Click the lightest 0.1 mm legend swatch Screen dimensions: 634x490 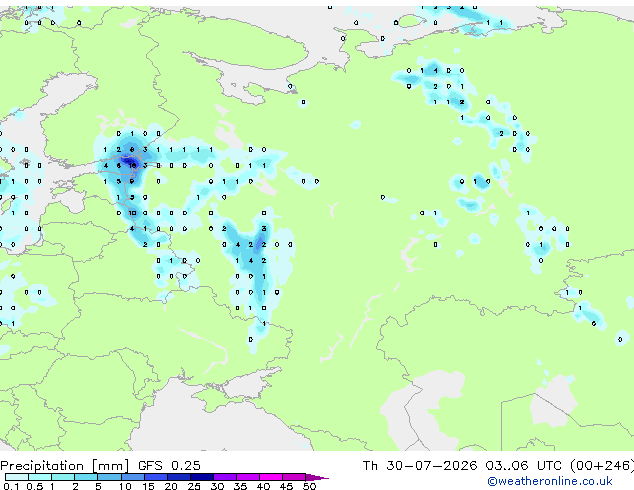click(x=17, y=477)
